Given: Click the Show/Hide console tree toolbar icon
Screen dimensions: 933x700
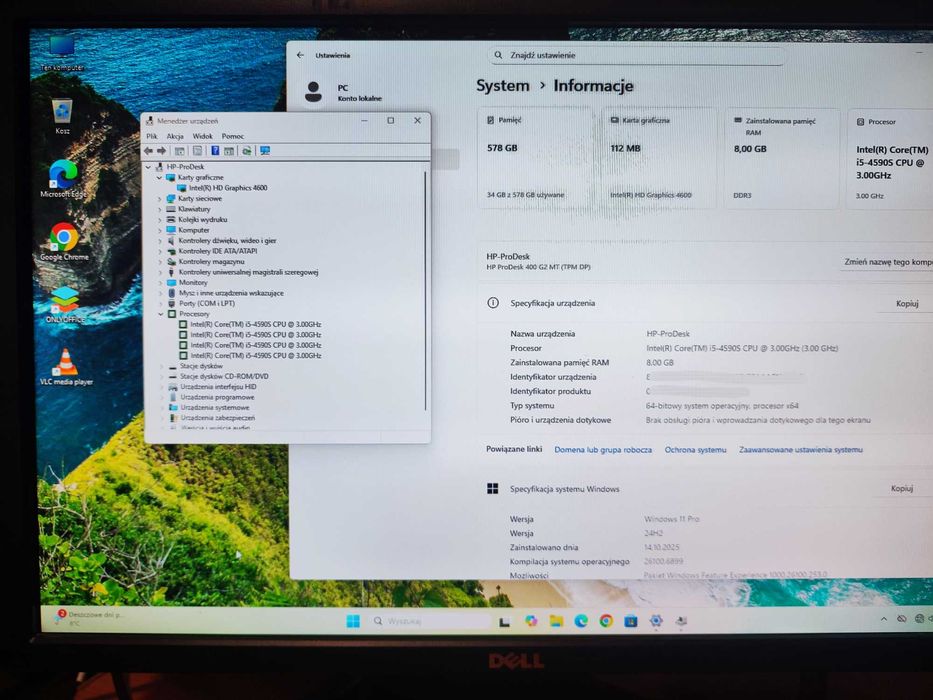Looking at the screenshot, I should click(179, 151).
